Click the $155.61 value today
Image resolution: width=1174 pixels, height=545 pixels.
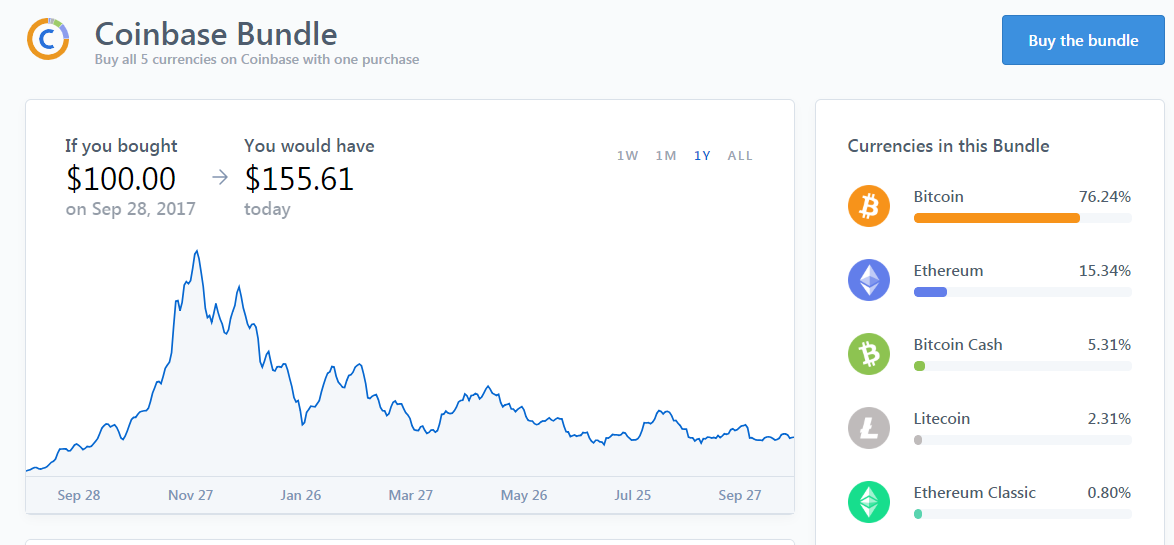299,179
